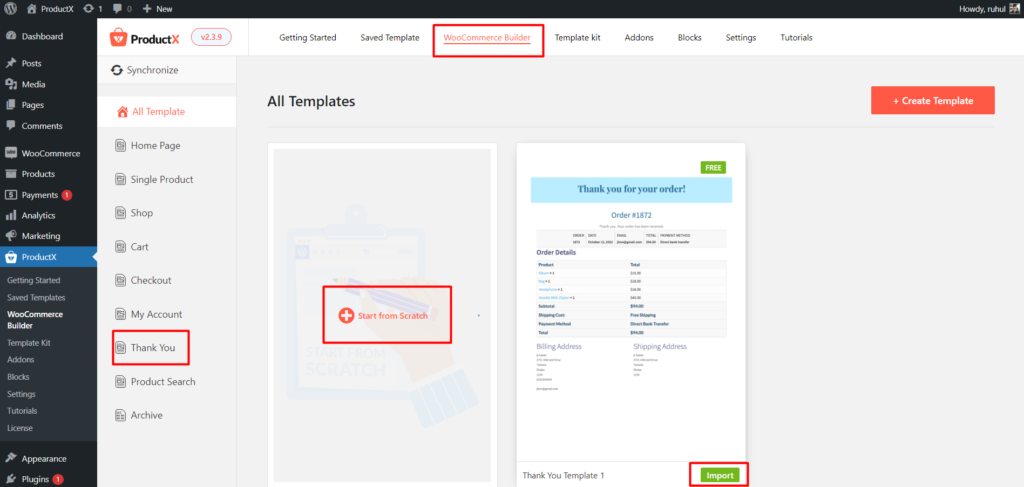Click the Home Page template icon
This screenshot has height=487, width=1024.
(120, 146)
